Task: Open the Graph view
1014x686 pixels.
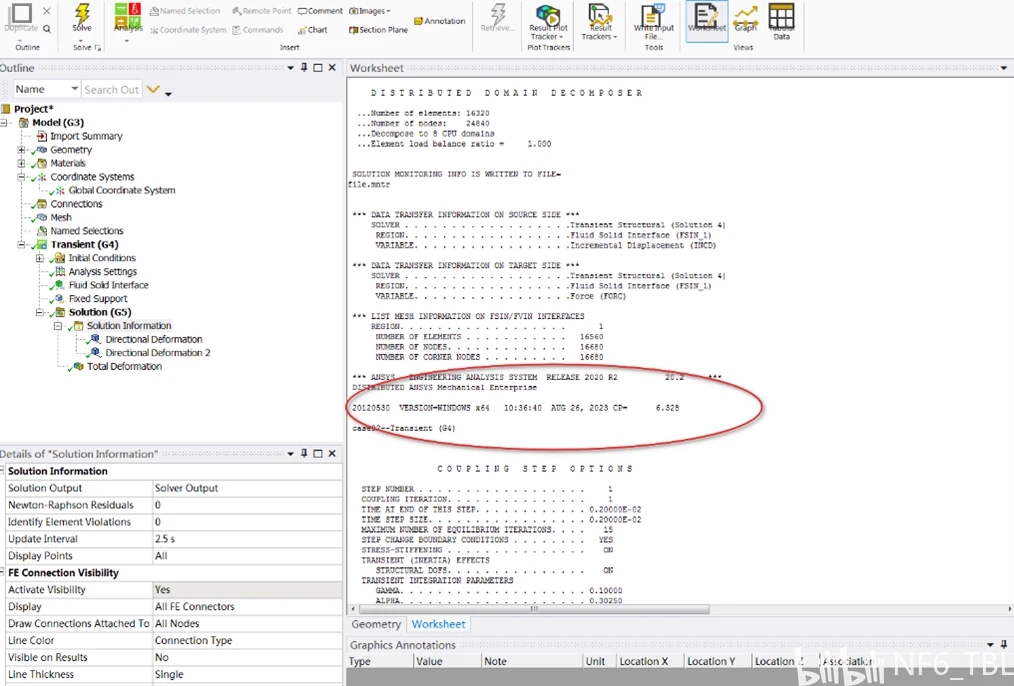Action: tap(746, 19)
